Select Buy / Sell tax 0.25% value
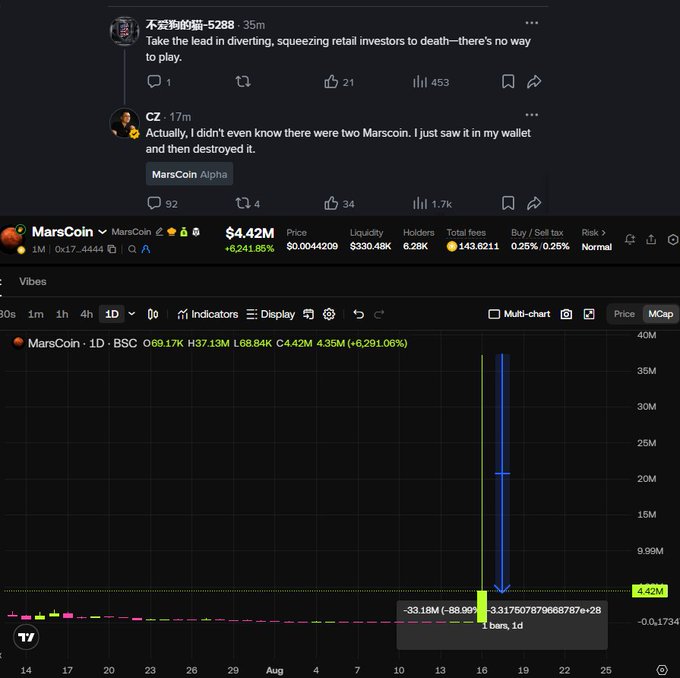Screen dimensions: 680x678 click(x=540, y=246)
